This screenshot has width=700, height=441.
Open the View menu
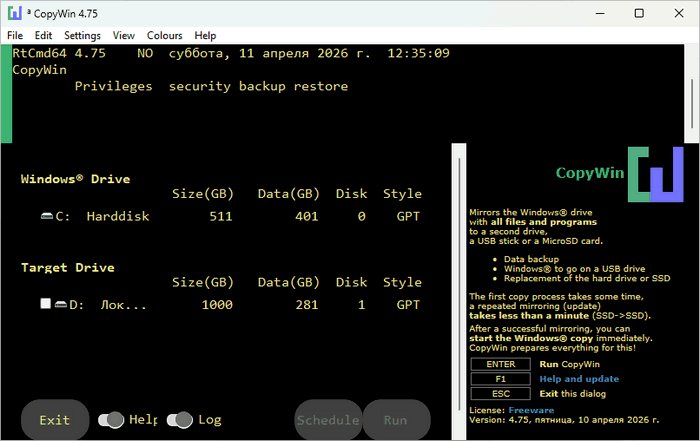click(x=124, y=35)
